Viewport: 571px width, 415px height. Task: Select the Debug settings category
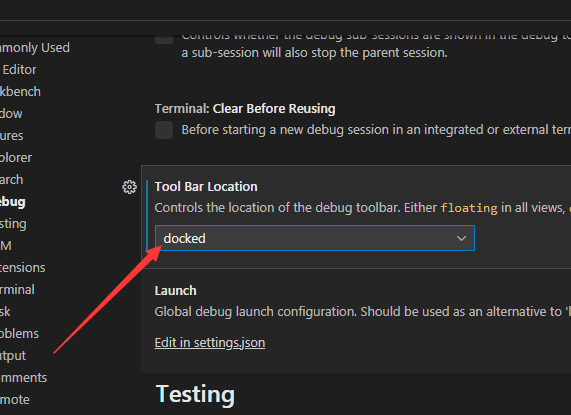tap(13, 202)
